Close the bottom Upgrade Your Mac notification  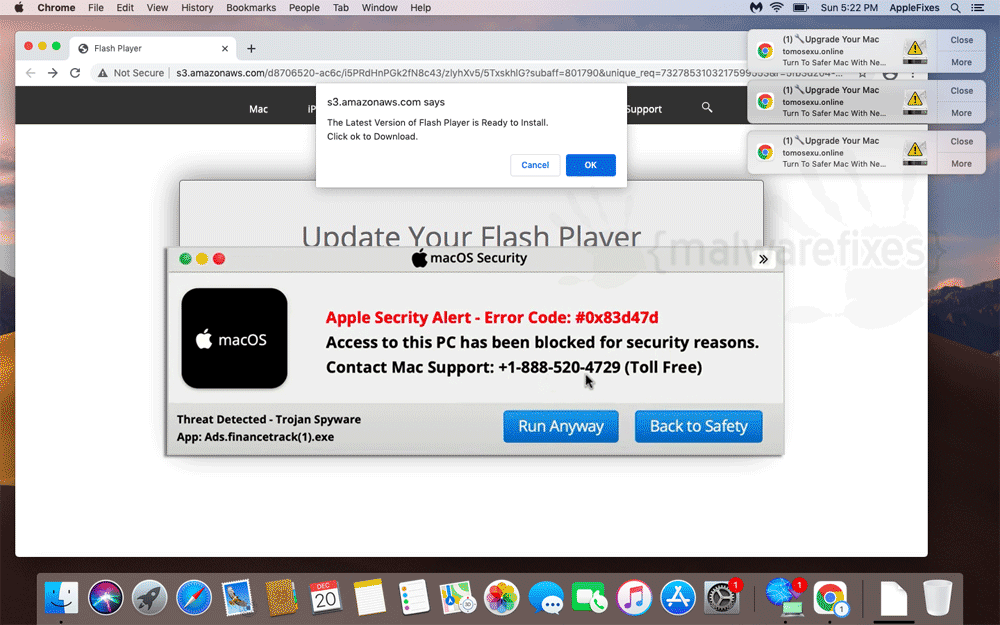pos(961,141)
